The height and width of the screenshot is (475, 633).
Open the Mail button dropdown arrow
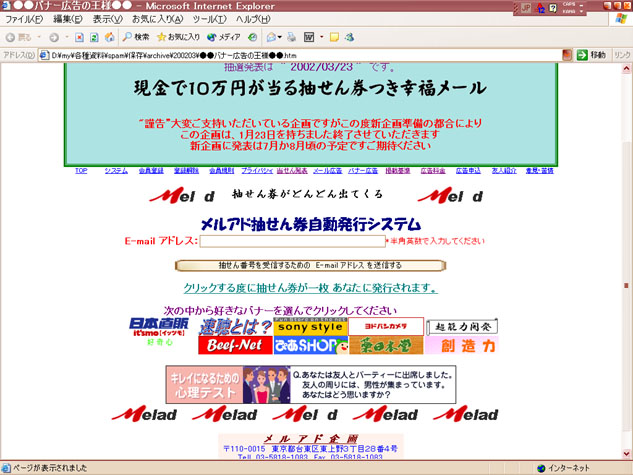(x=280, y=37)
